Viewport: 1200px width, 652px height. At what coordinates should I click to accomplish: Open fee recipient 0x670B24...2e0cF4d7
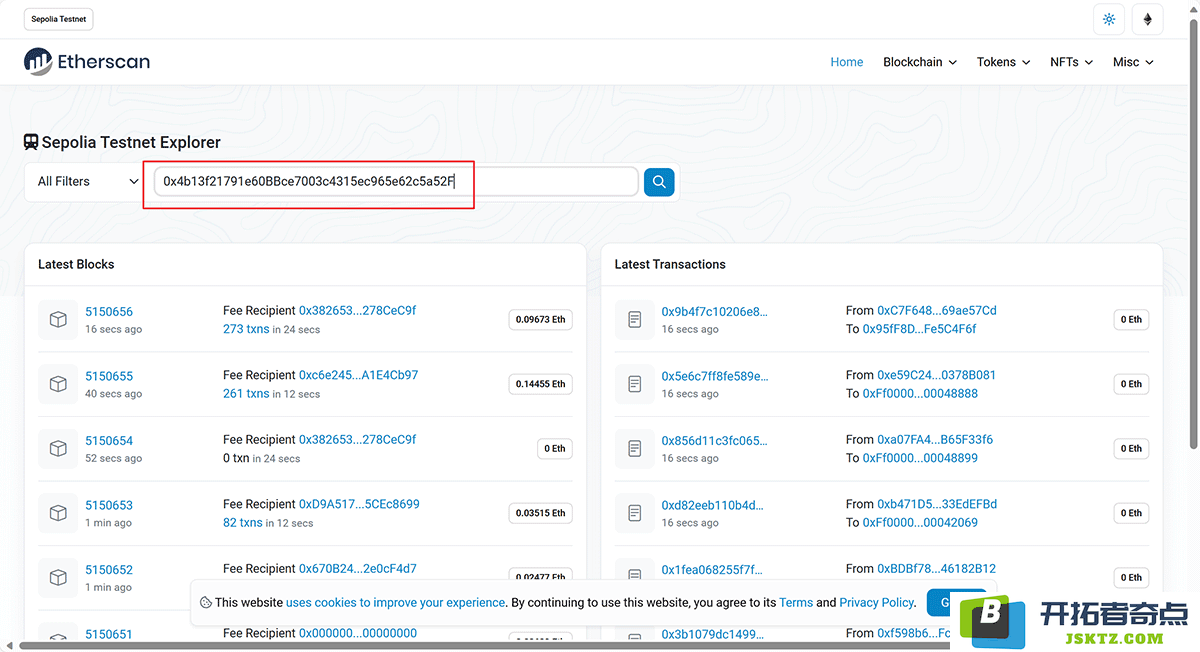(x=358, y=568)
